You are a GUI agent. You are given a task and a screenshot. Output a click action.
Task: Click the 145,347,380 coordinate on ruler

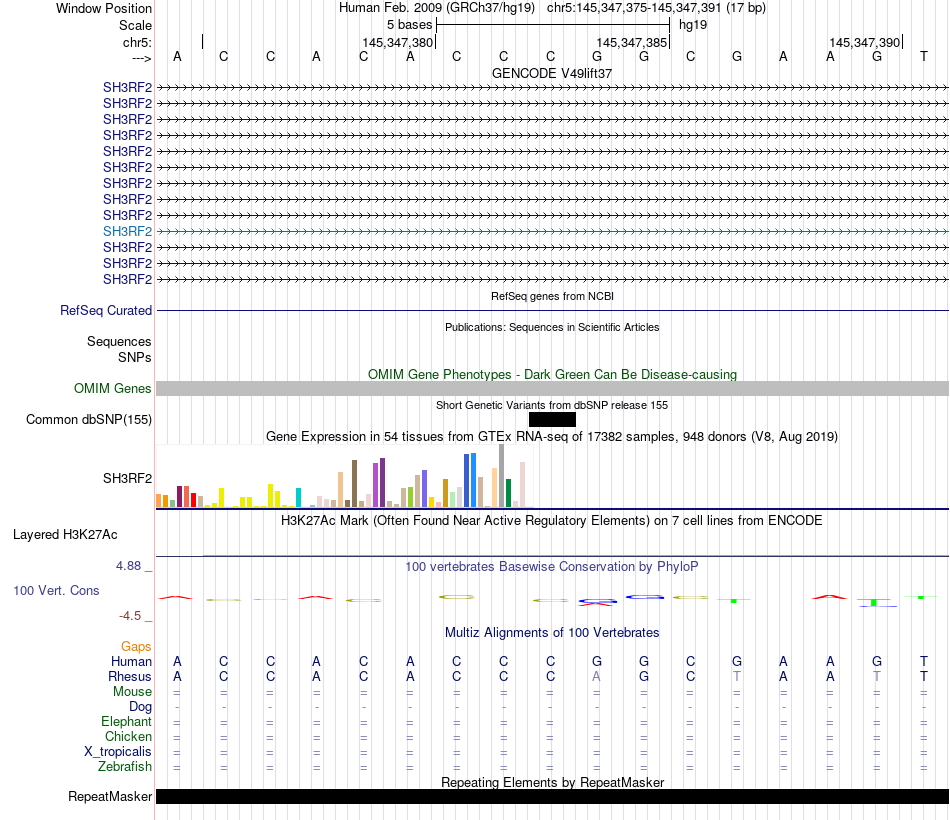pos(397,42)
